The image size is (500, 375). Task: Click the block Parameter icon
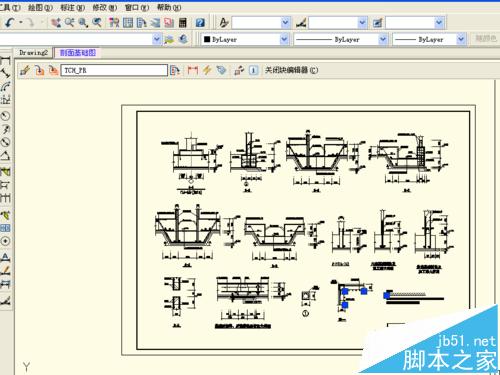pos(193,70)
